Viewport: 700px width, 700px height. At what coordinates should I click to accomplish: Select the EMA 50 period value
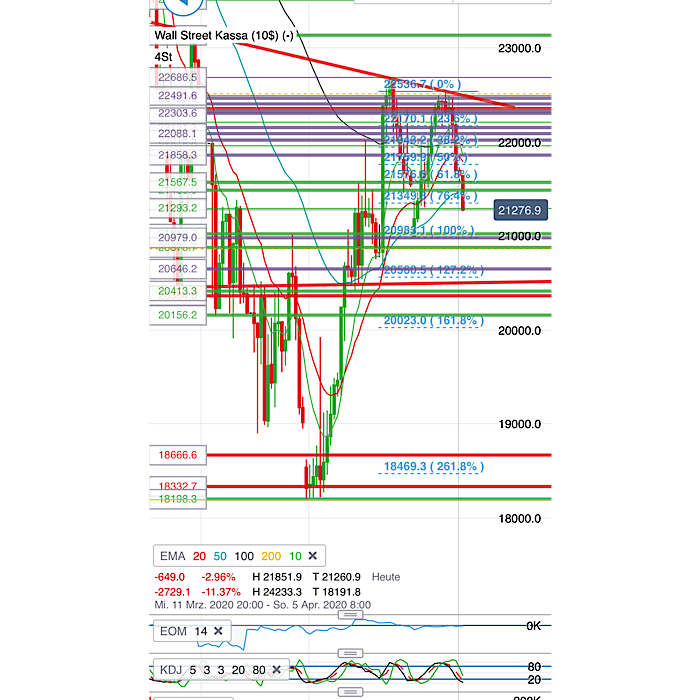[220, 556]
